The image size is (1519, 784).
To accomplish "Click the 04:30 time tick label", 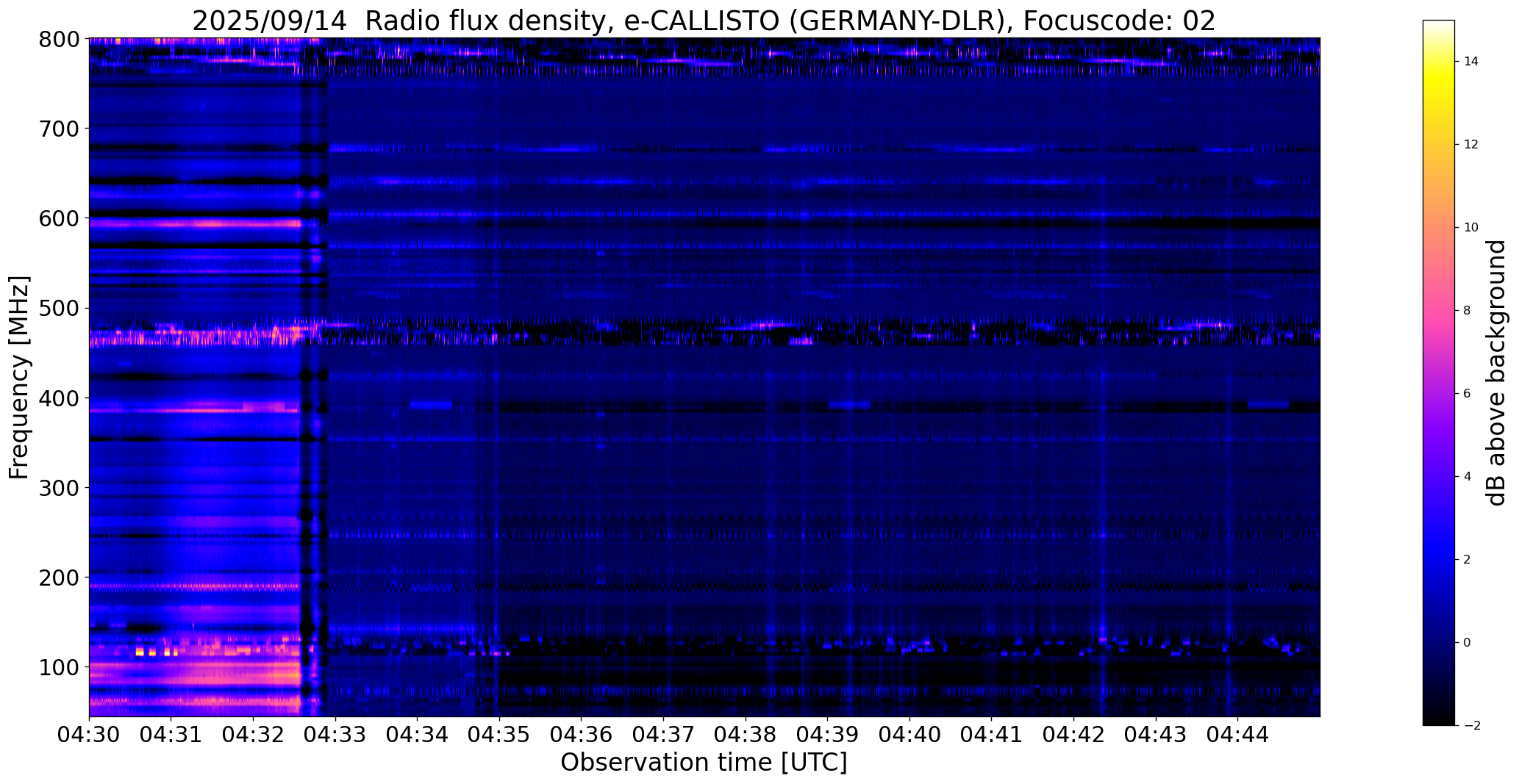I will pyautogui.click(x=89, y=735).
